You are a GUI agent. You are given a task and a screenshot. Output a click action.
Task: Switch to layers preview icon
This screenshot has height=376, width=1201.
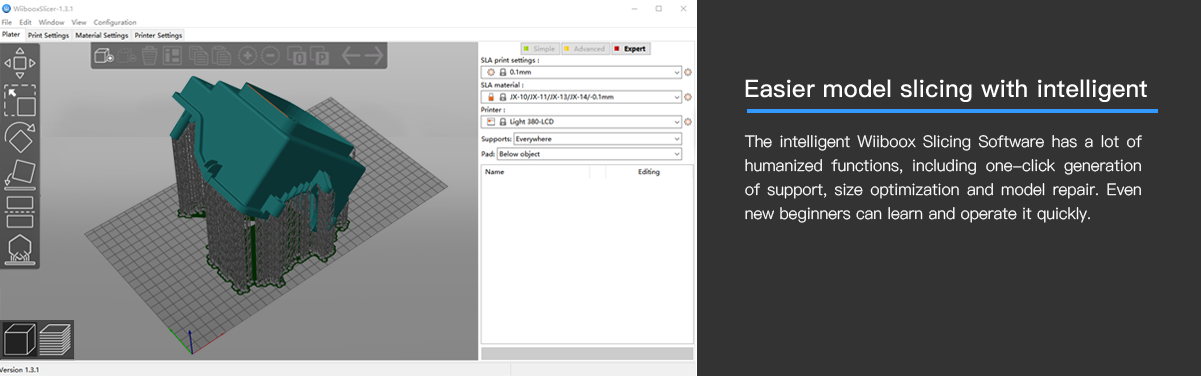pyautogui.click(x=55, y=340)
